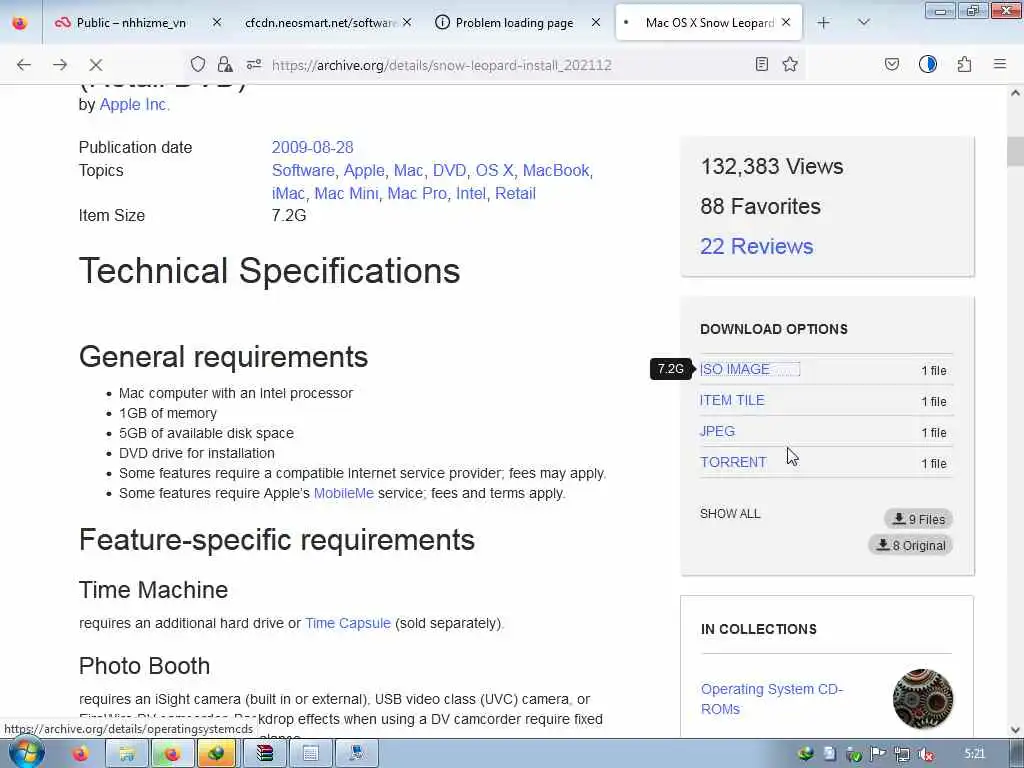
Task: List all tabs dropdown chevron
Action: point(864,23)
